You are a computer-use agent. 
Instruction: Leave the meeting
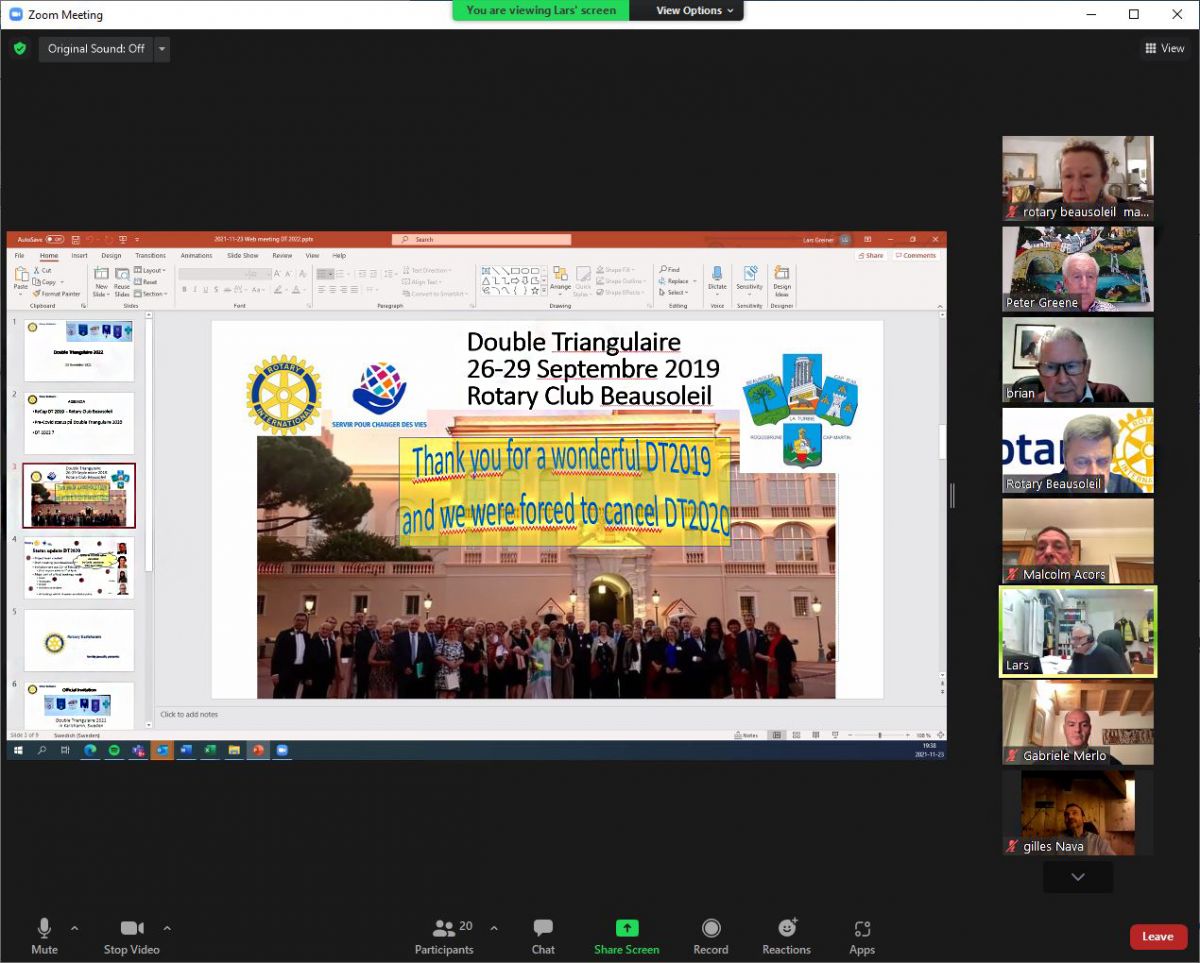coord(1158,937)
